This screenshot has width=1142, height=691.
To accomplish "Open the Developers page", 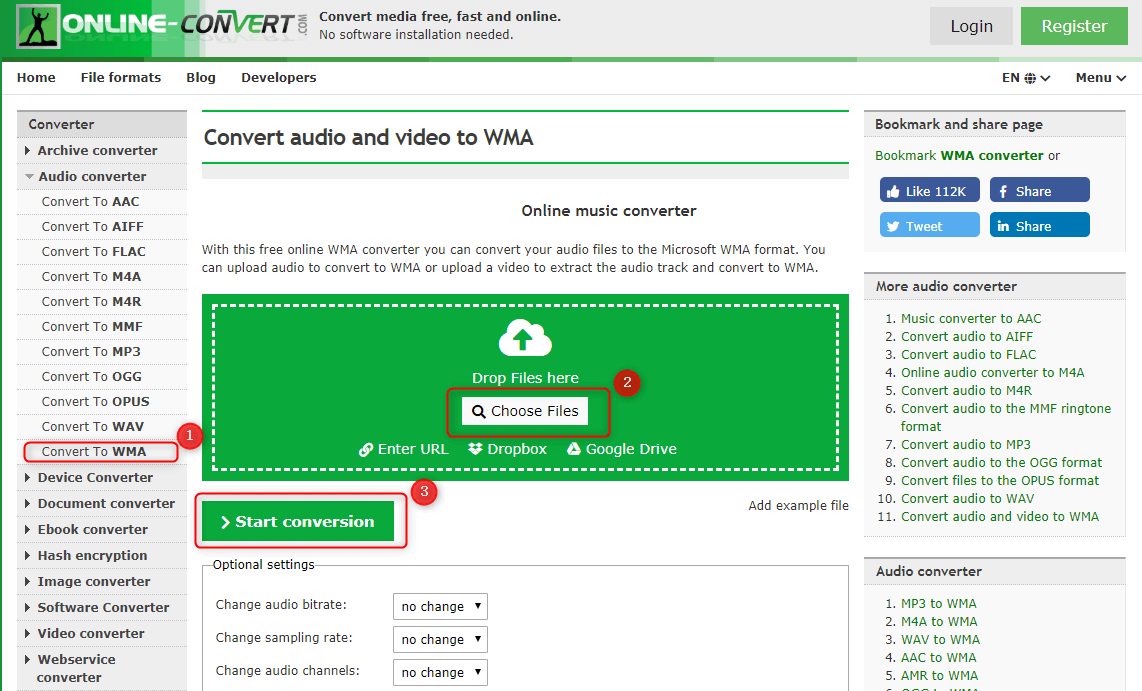I will click(x=279, y=78).
